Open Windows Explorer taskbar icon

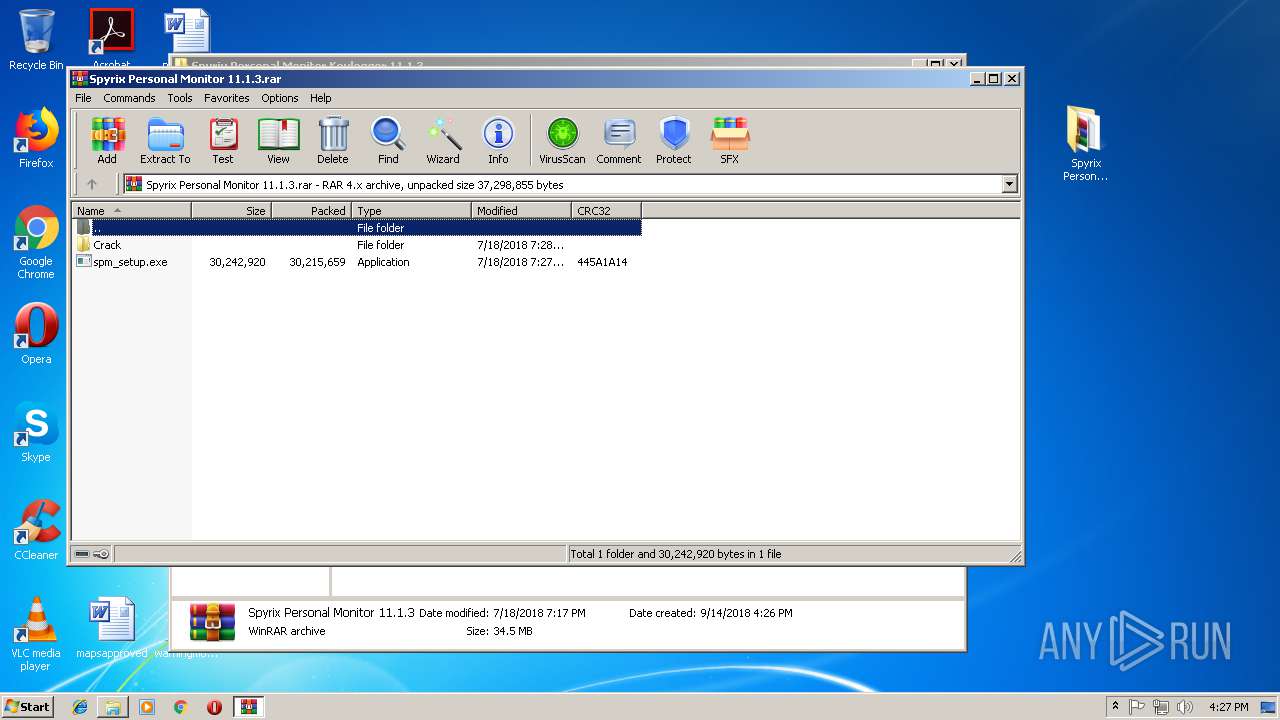coord(113,707)
